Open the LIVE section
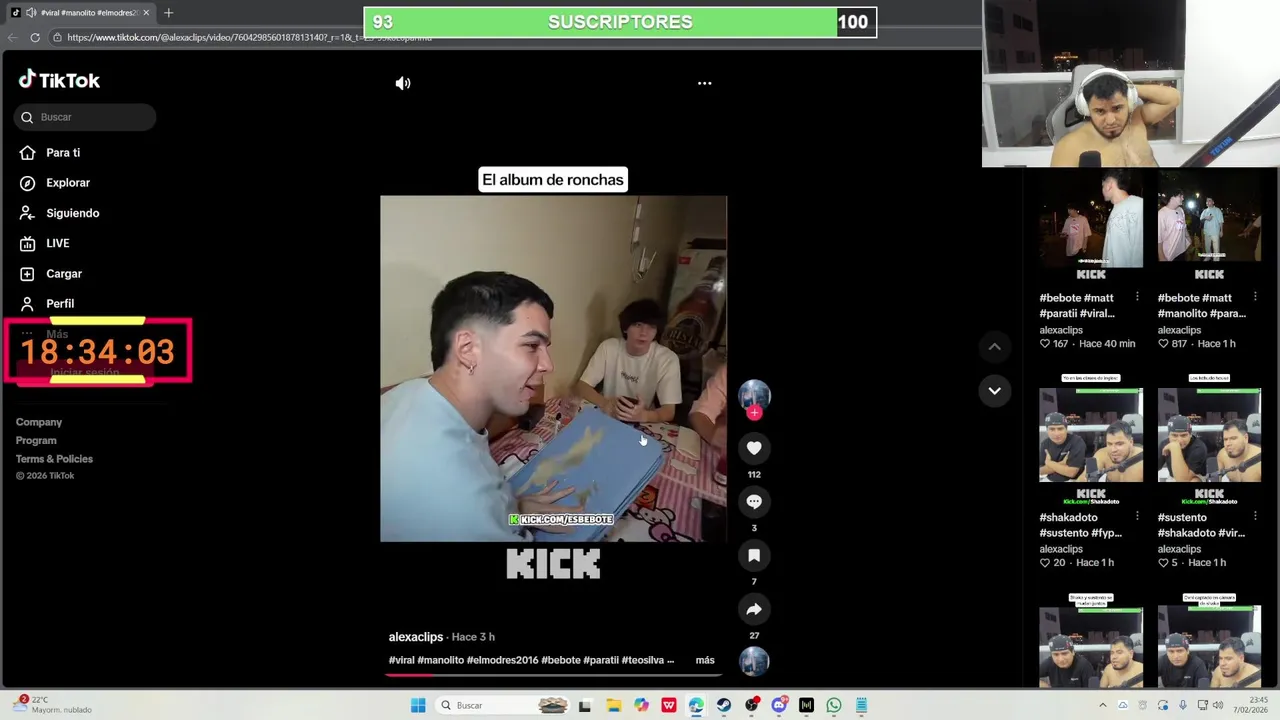 (x=45, y=243)
